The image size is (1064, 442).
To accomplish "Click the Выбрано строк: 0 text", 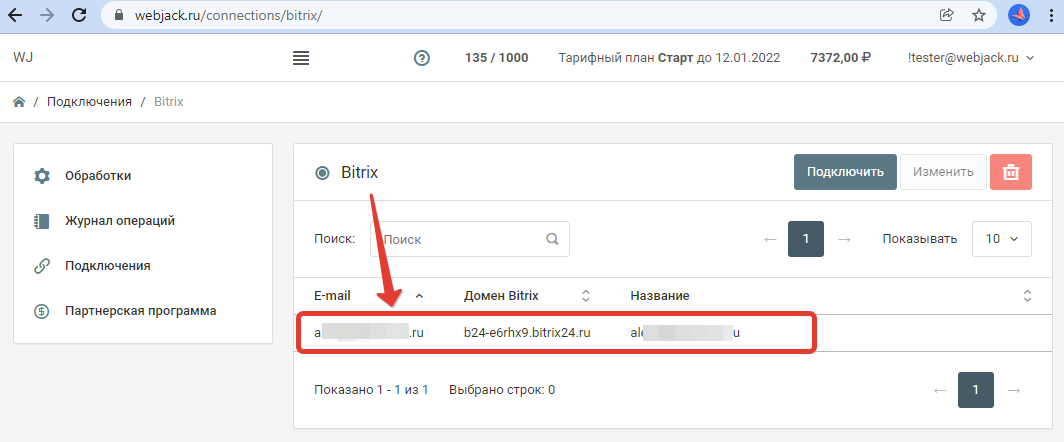I will coord(502,390).
